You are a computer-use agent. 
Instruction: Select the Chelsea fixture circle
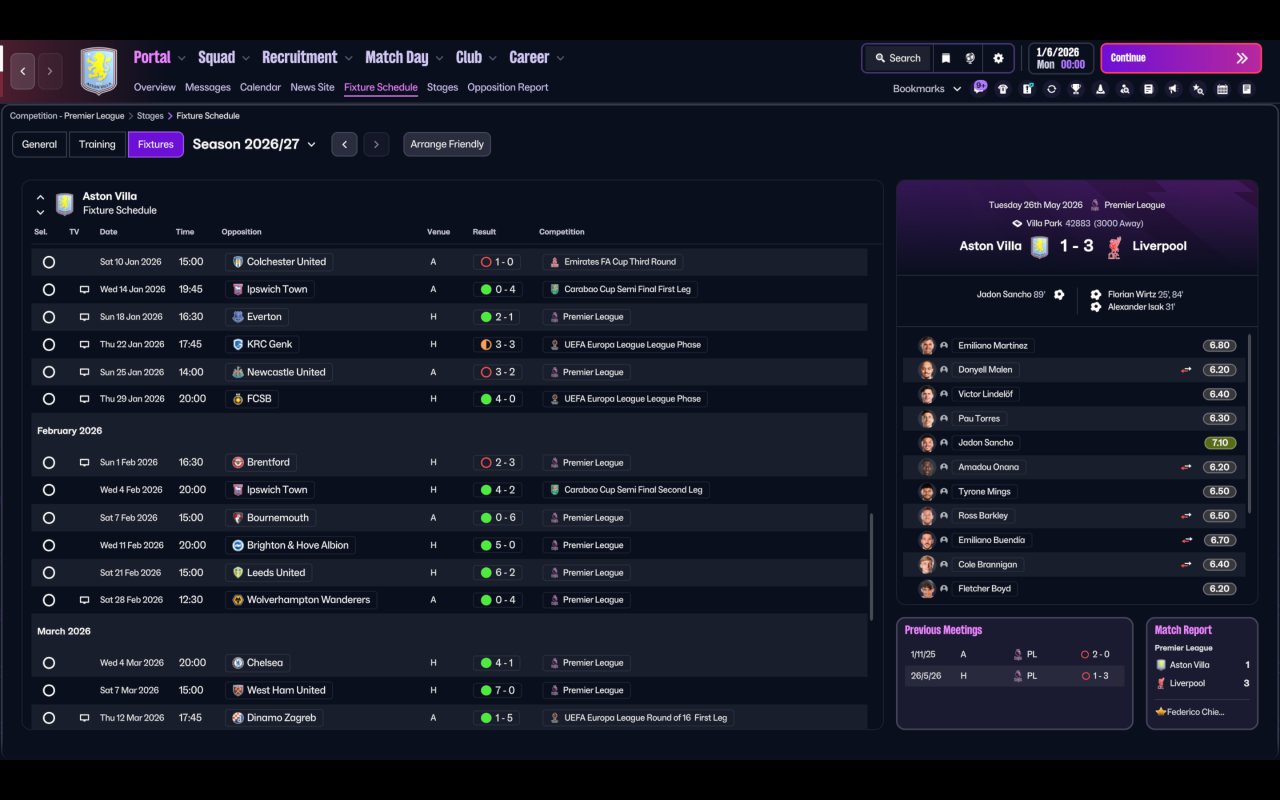(49, 663)
